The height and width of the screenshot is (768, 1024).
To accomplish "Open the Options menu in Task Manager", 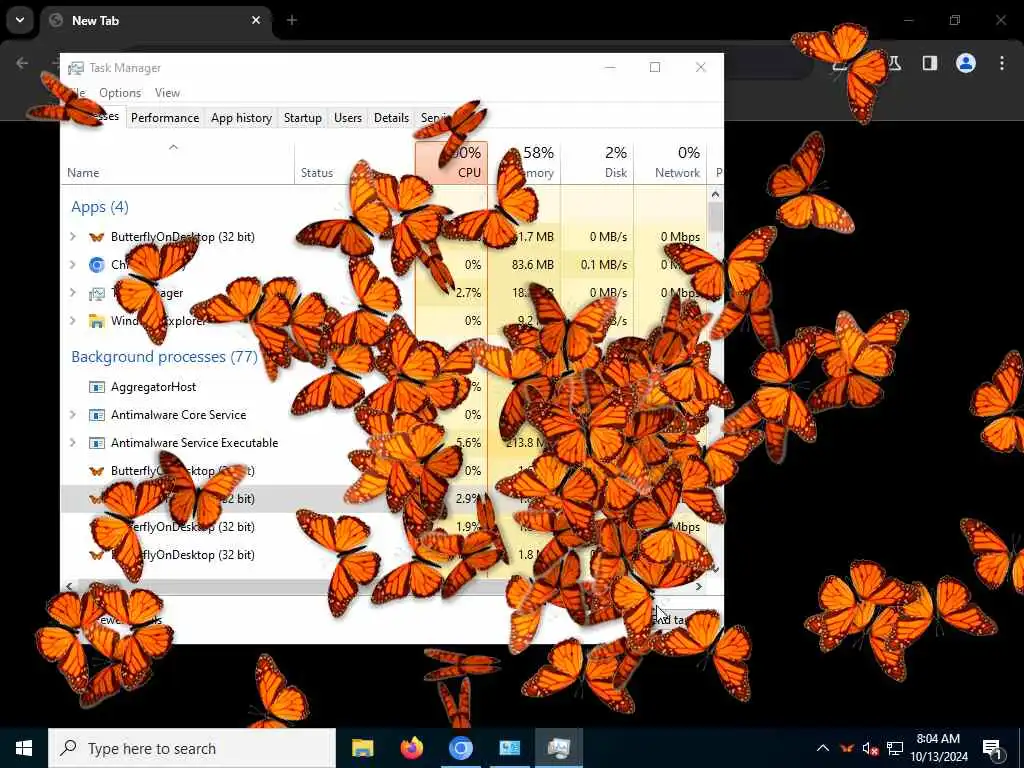I will coord(120,93).
